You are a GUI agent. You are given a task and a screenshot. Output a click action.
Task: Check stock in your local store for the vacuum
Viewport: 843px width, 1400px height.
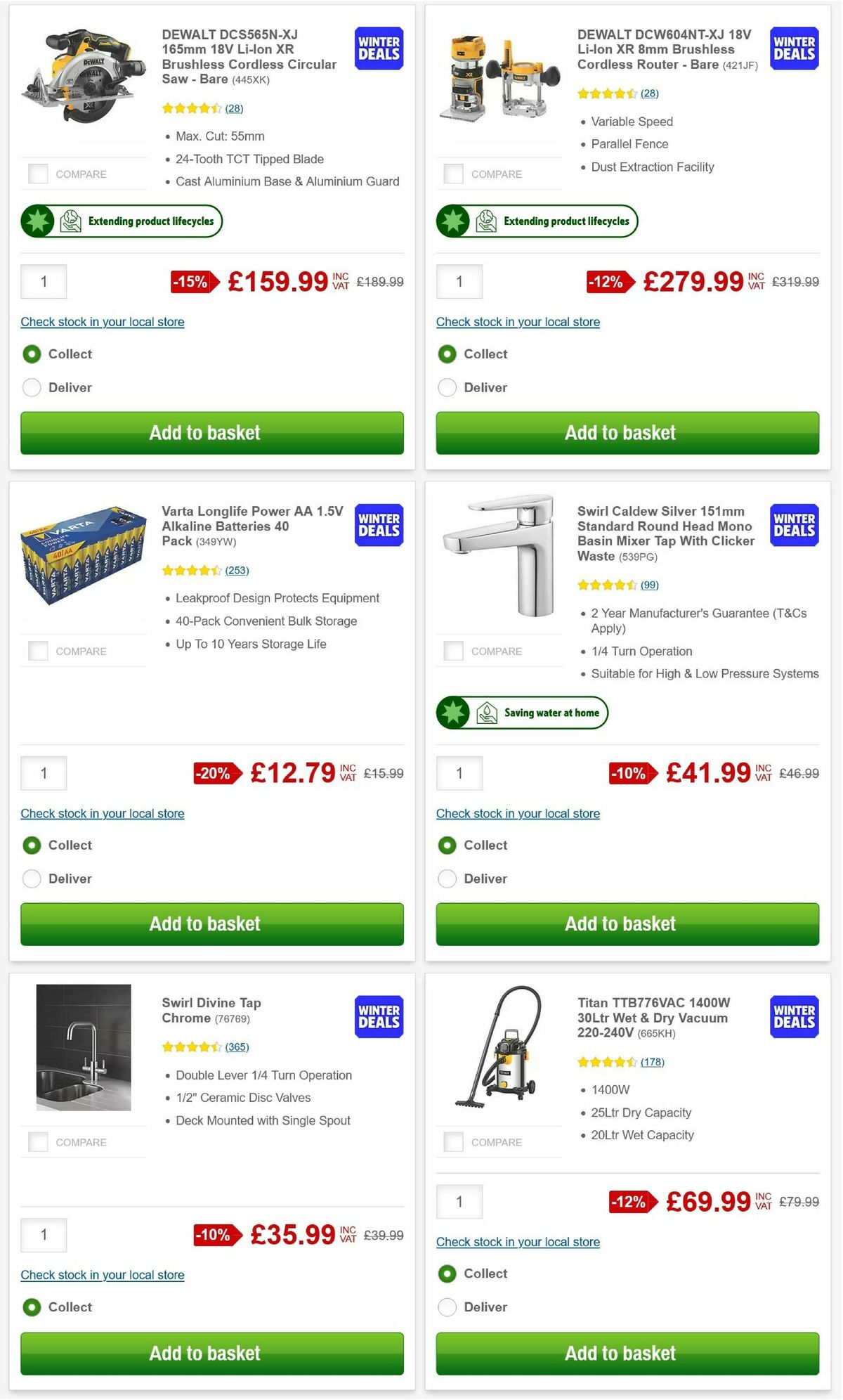point(518,1242)
